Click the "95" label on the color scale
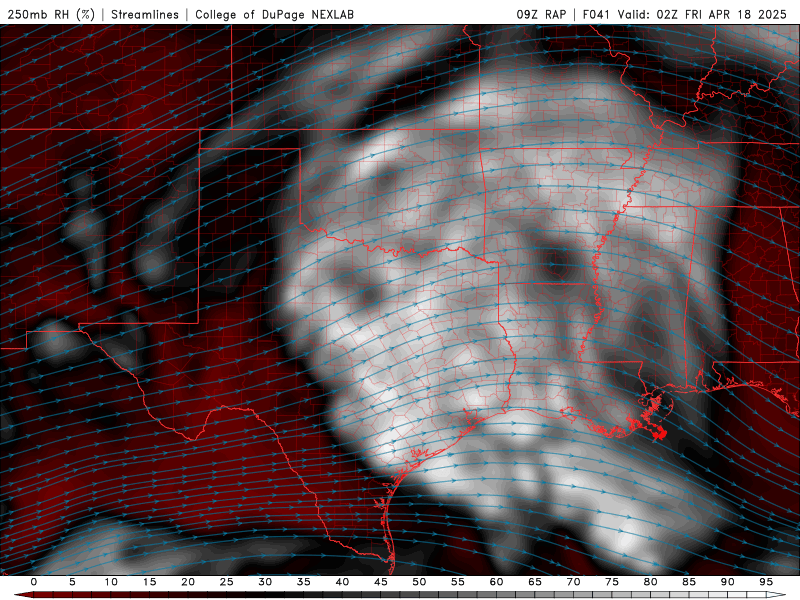Image resolution: width=800 pixels, height=600 pixels. 766,582
